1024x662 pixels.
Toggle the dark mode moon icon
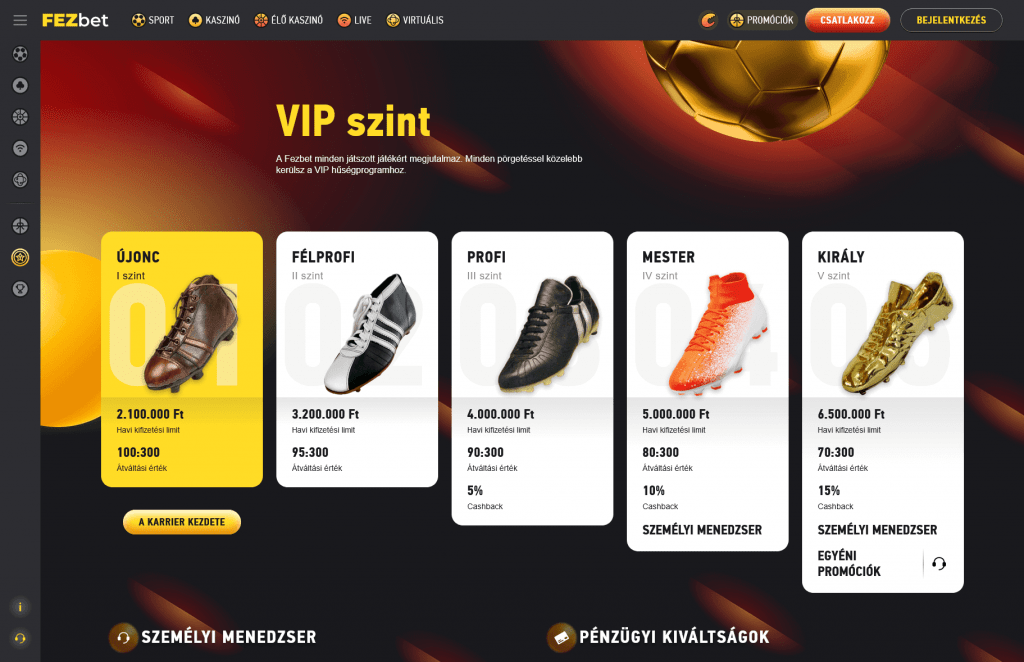coord(709,20)
